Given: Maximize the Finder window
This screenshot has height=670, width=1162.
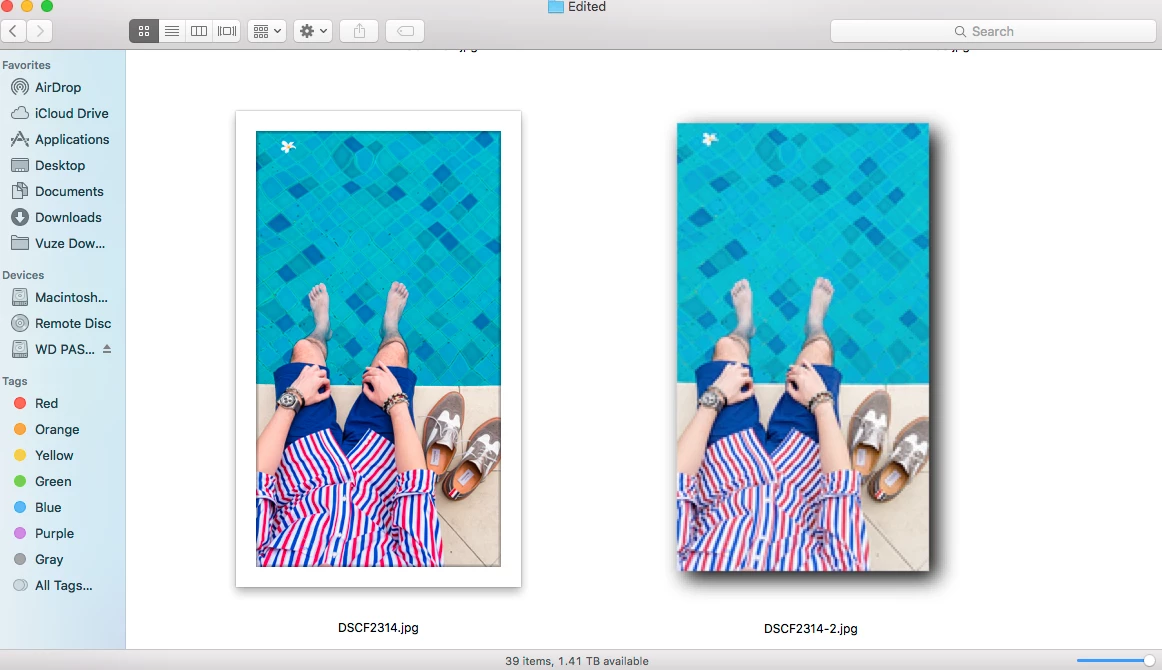Looking at the screenshot, I should (x=47, y=5).
